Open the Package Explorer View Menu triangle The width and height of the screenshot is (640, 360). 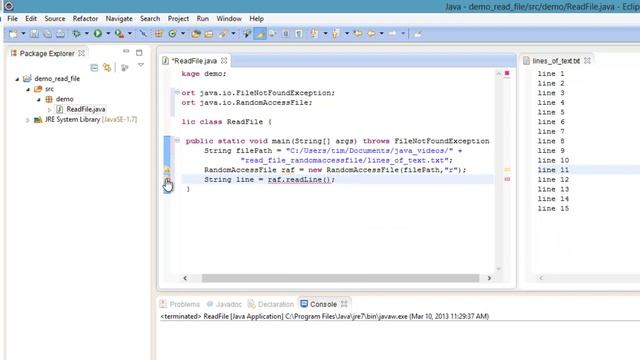click(x=141, y=65)
